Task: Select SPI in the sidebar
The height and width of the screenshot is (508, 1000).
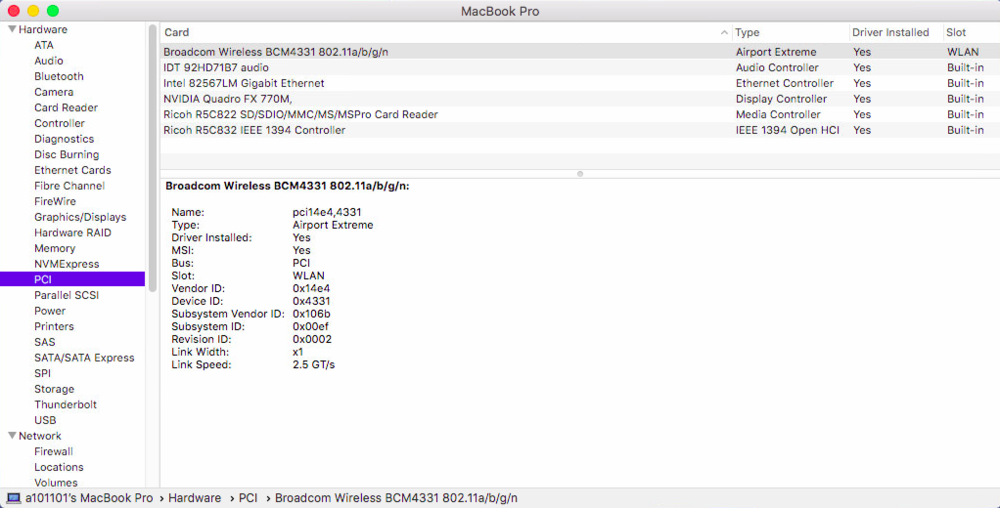Action: click(42, 373)
